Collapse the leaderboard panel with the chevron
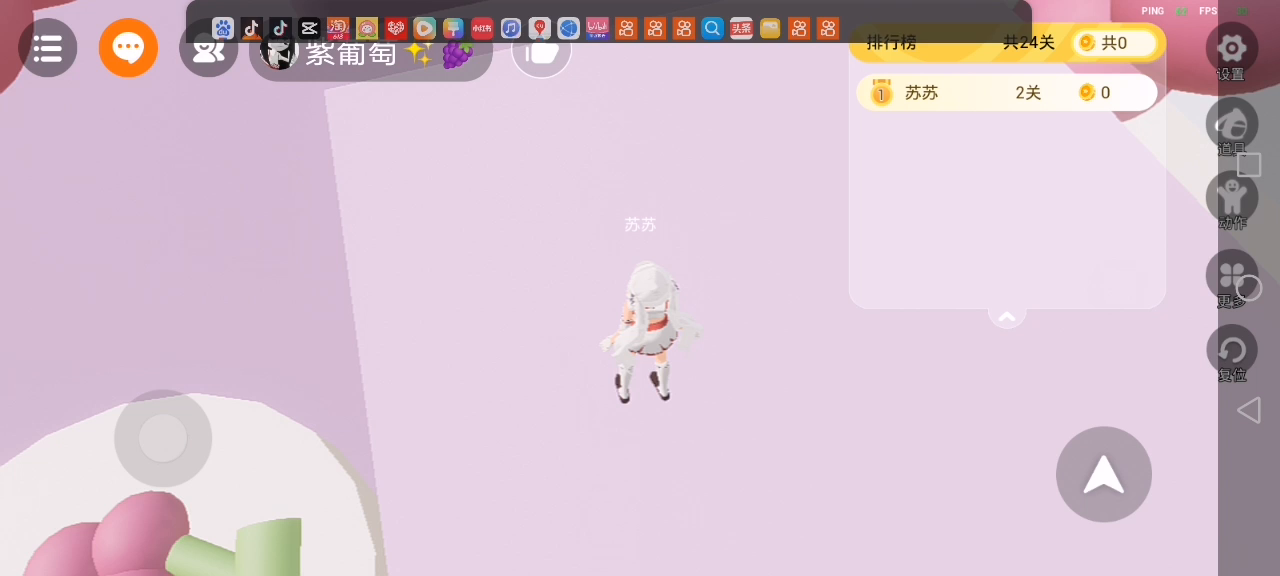1280x576 pixels. (x=1007, y=316)
